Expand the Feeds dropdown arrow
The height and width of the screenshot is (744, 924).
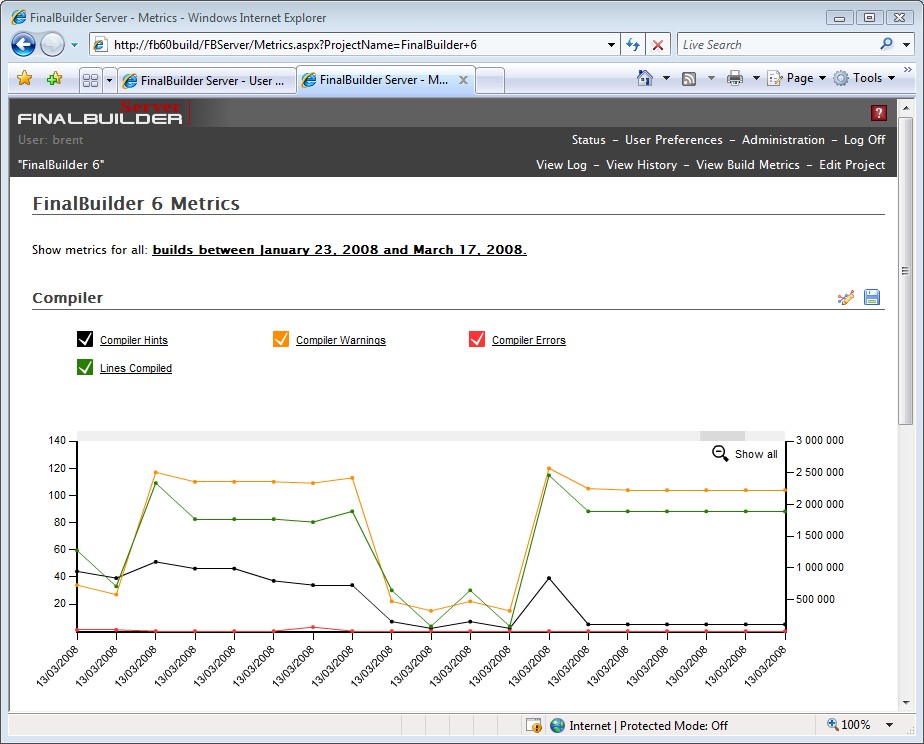click(x=711, y=78)
